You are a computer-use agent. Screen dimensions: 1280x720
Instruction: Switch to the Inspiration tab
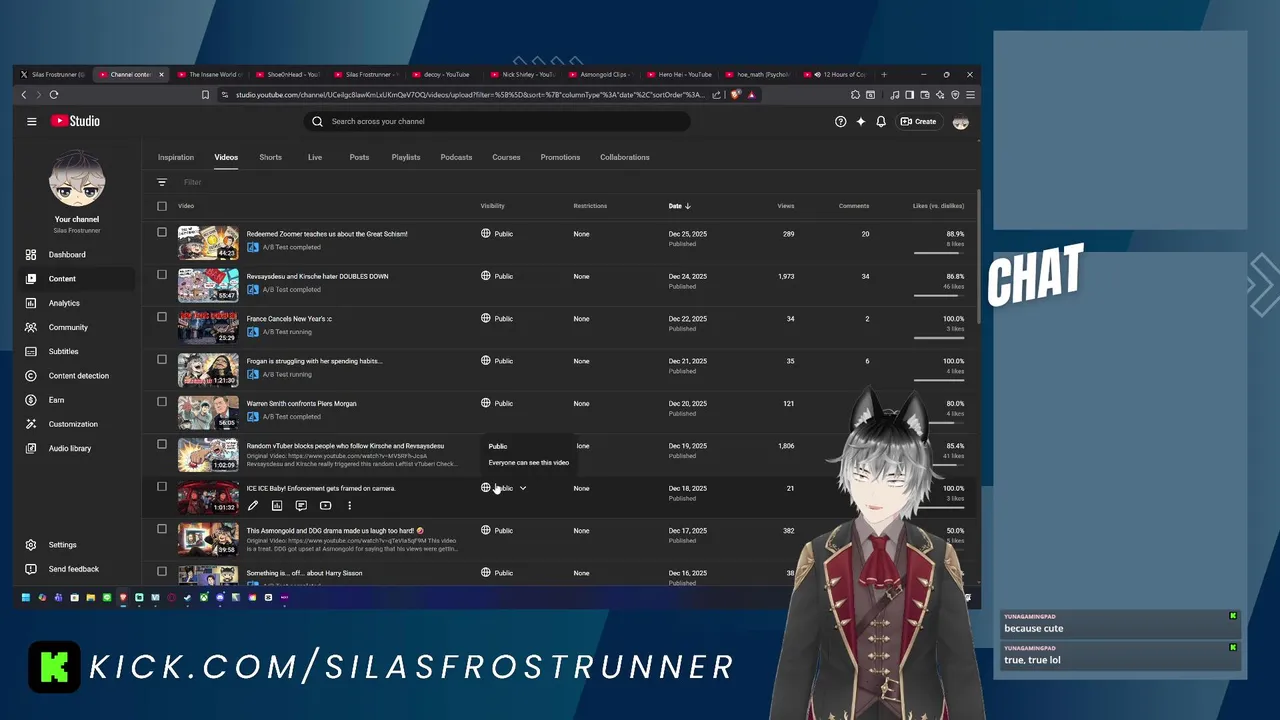pos(176,157)
